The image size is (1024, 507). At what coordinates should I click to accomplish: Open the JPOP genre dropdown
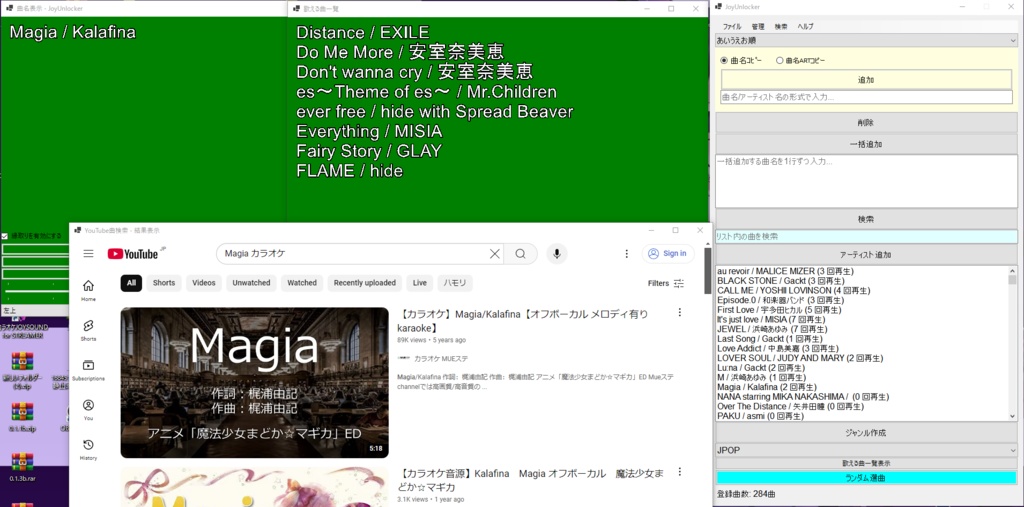tap(866, 450)
